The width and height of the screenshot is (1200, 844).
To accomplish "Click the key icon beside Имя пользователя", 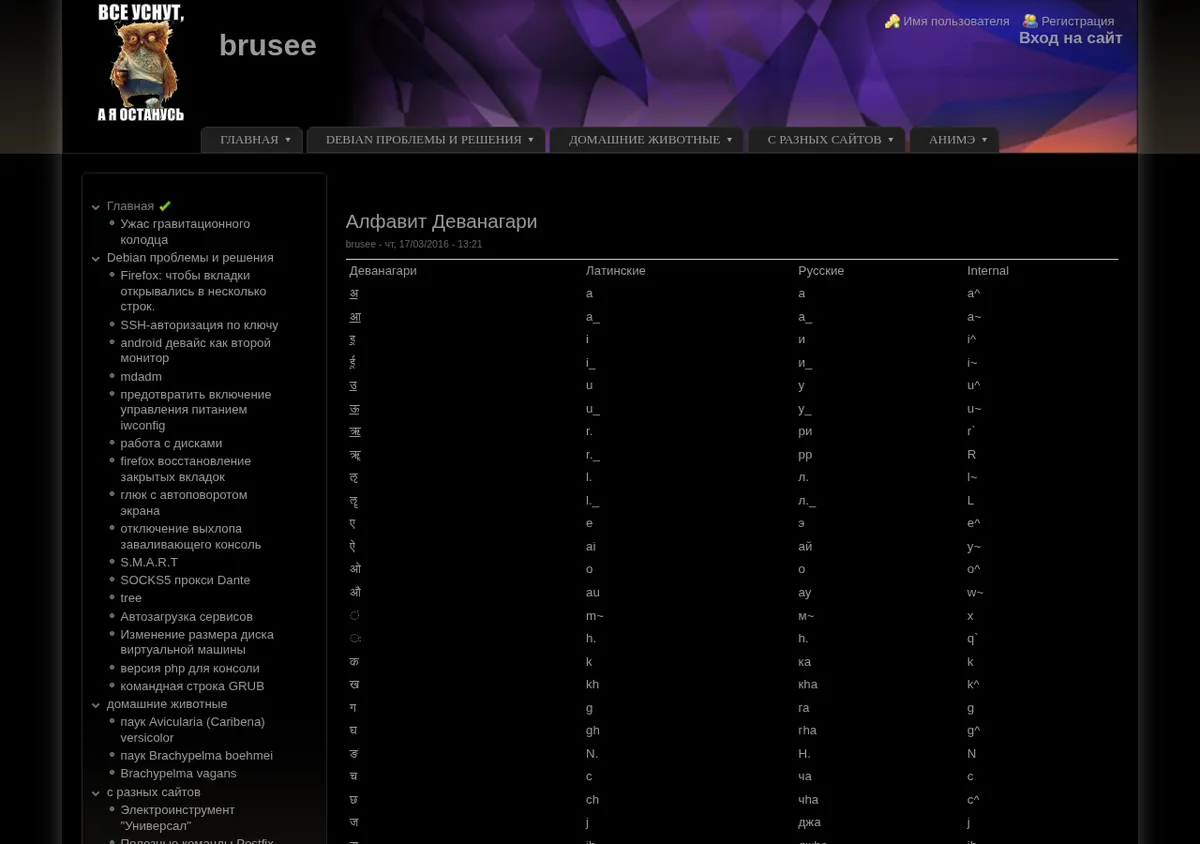I will [892, 21].
